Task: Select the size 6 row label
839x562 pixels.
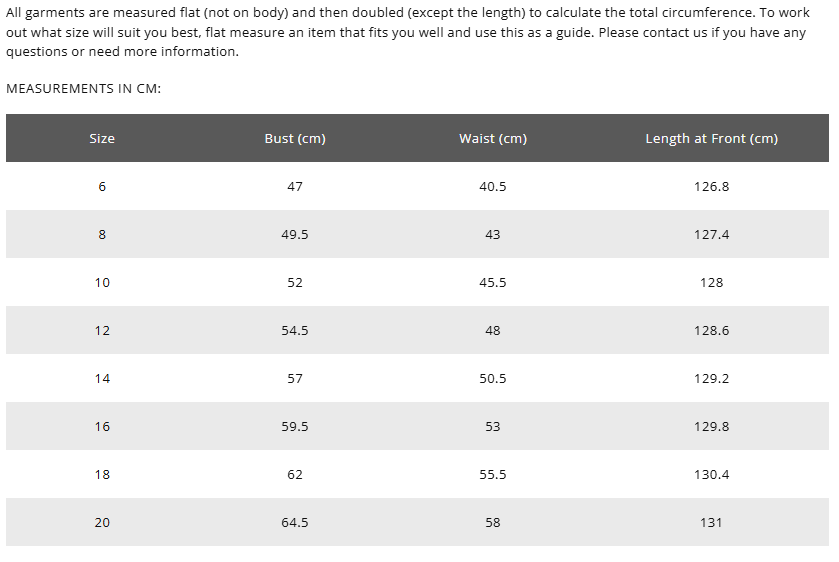Action: pos(102,186)
